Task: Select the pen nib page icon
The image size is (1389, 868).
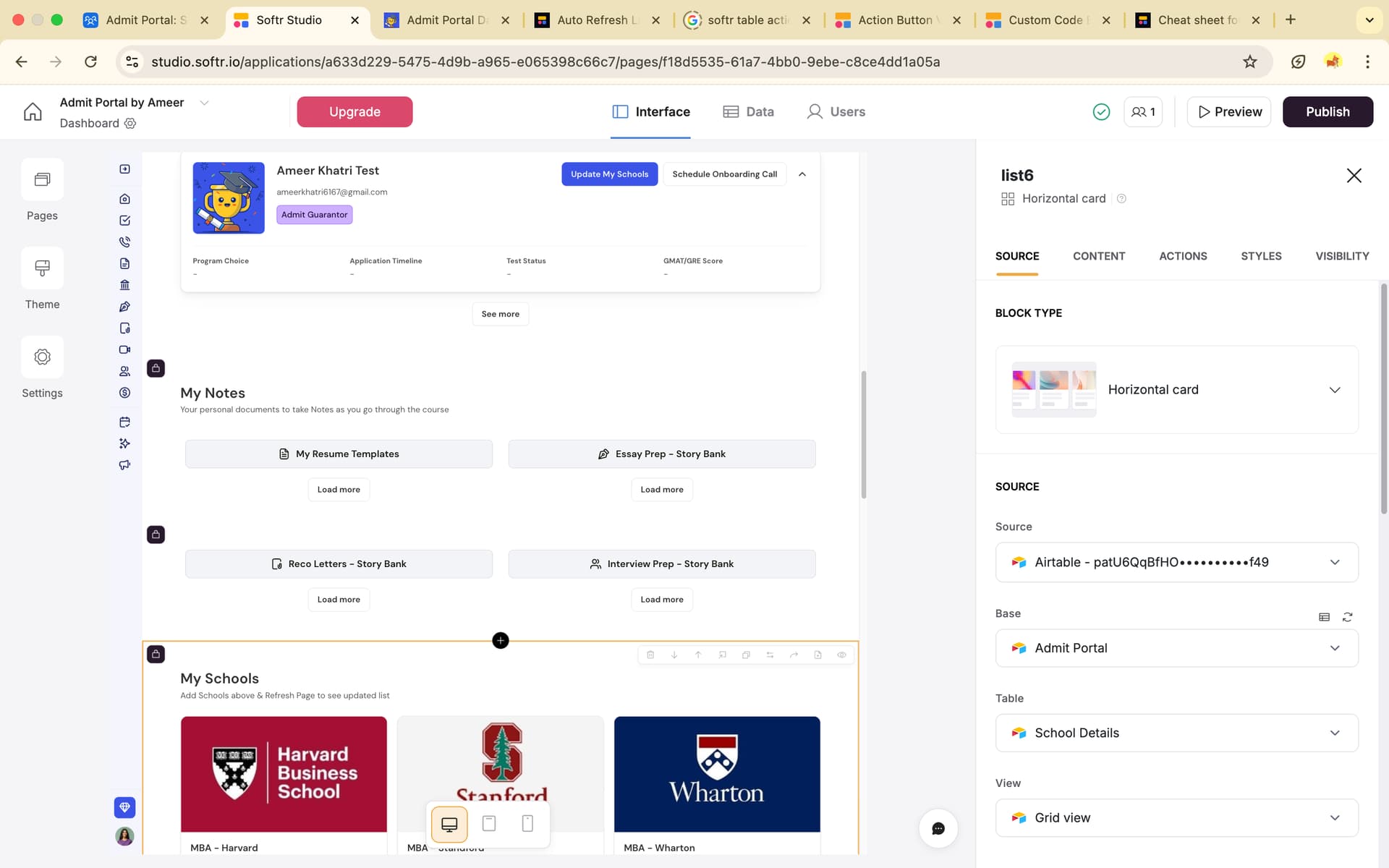Action: pyautogui.click(x=124, y=307)
